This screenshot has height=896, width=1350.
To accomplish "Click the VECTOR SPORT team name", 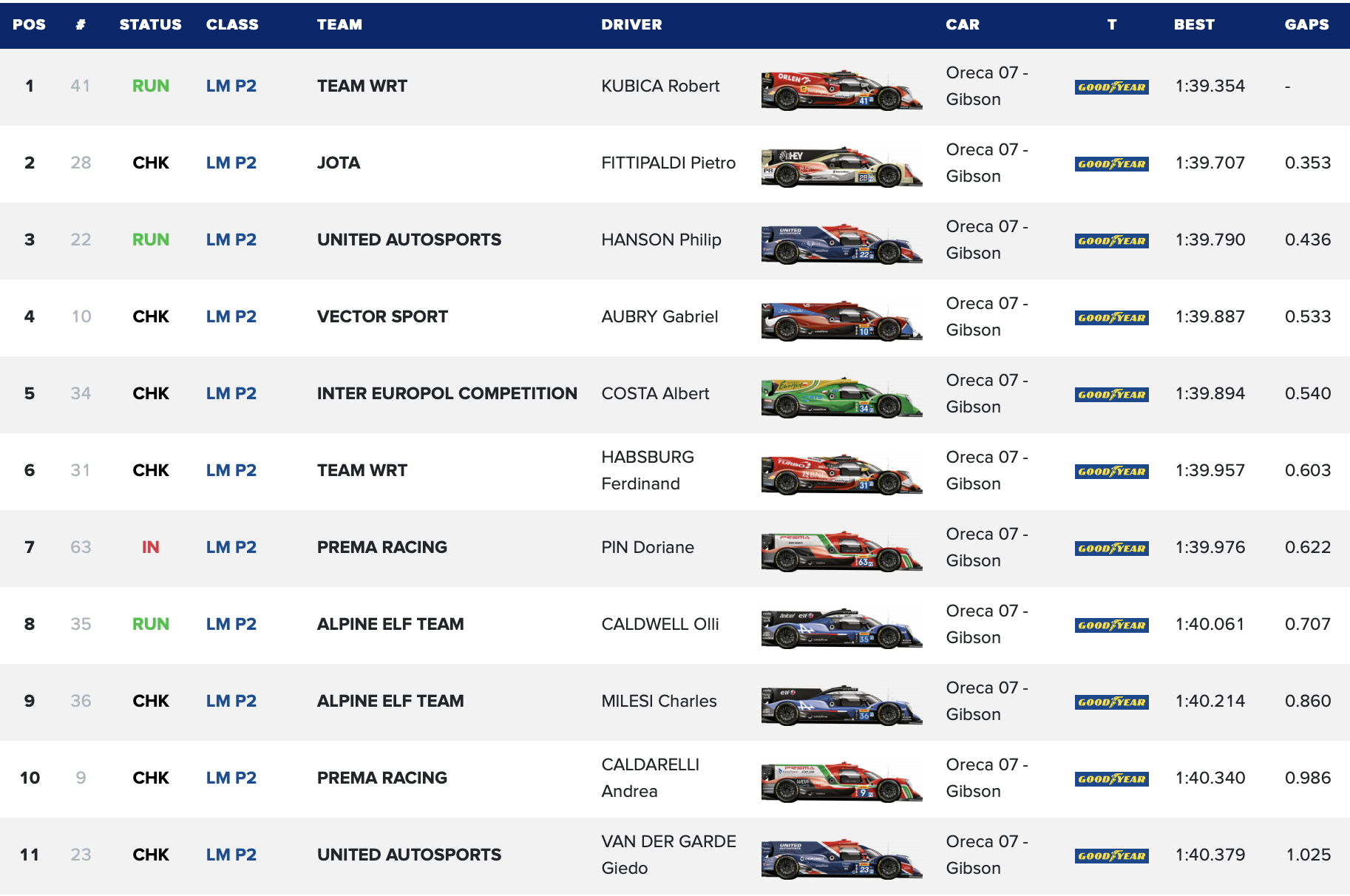I will [382, 316].
